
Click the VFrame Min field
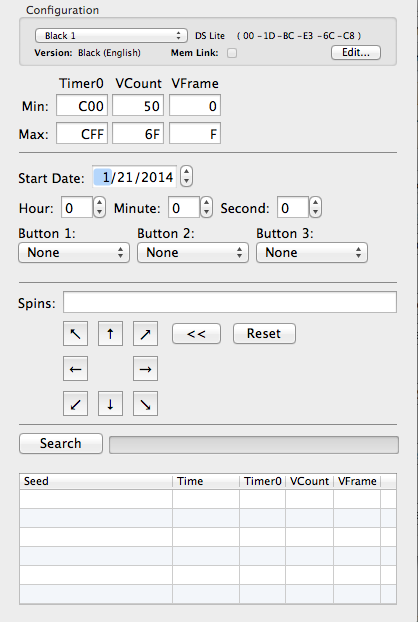[x=195, y=106]
